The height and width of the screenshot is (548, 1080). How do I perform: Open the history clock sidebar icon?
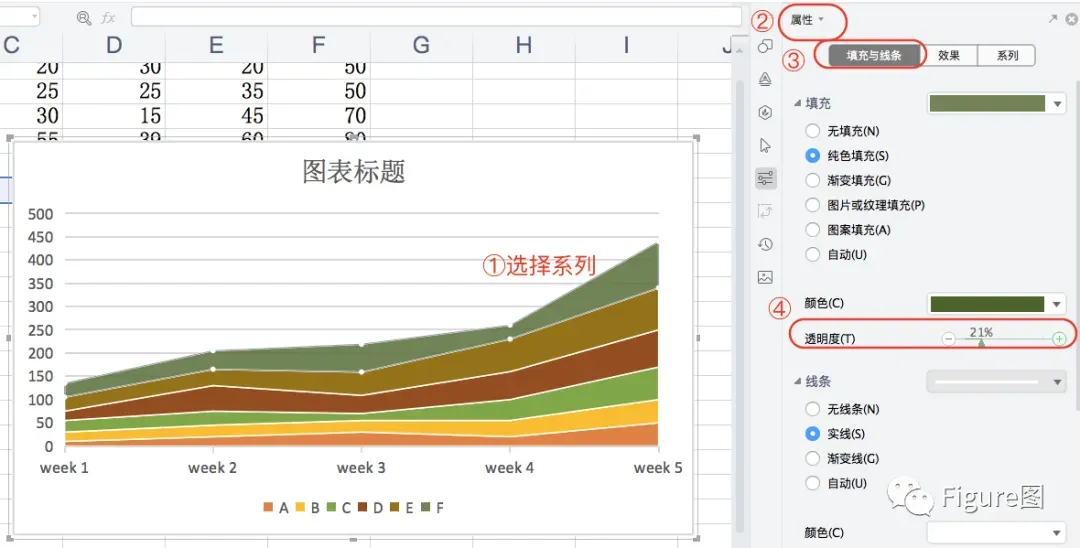(x=765, y=244)
